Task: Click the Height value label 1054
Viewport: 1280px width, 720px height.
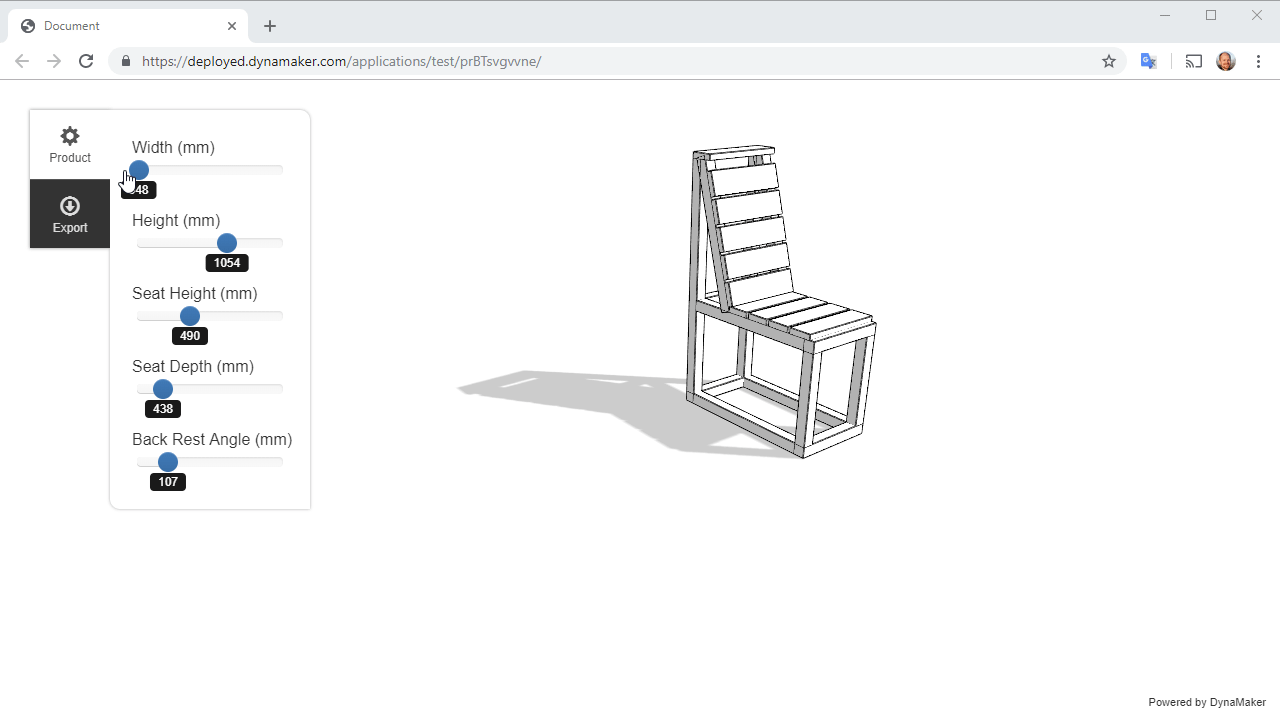Action: 227,263
